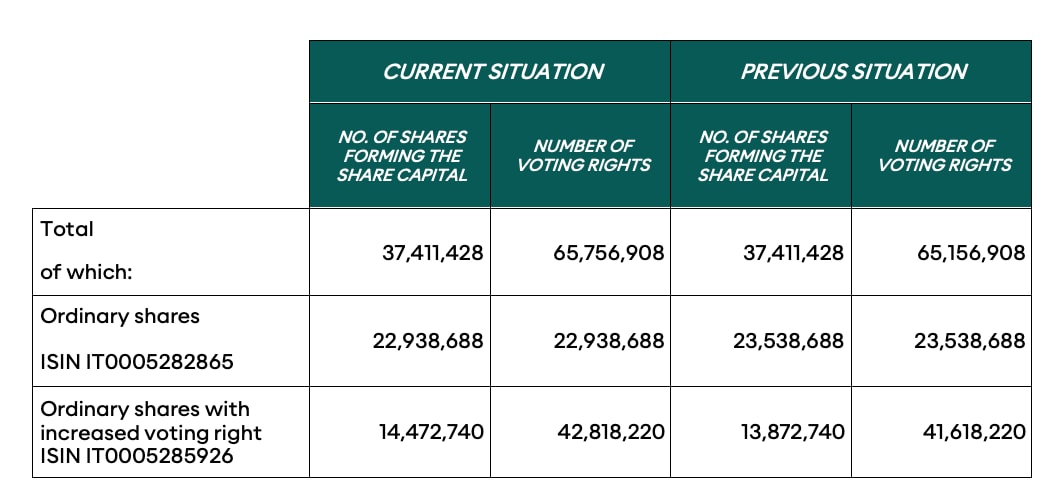This screenshot has width=1062, height=501.
Task: Select voting rights subheader under Previous Situation
Action: [944, 155]
